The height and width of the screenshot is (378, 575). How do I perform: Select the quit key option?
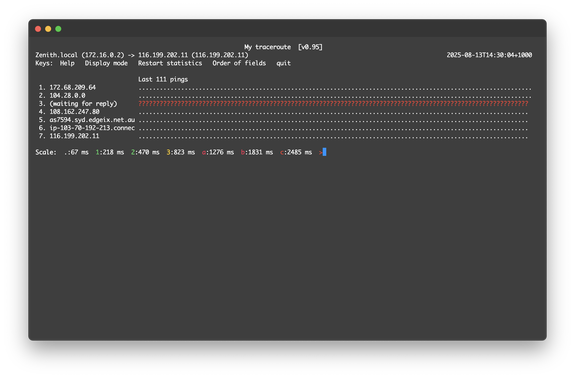[x=283, y=63]
